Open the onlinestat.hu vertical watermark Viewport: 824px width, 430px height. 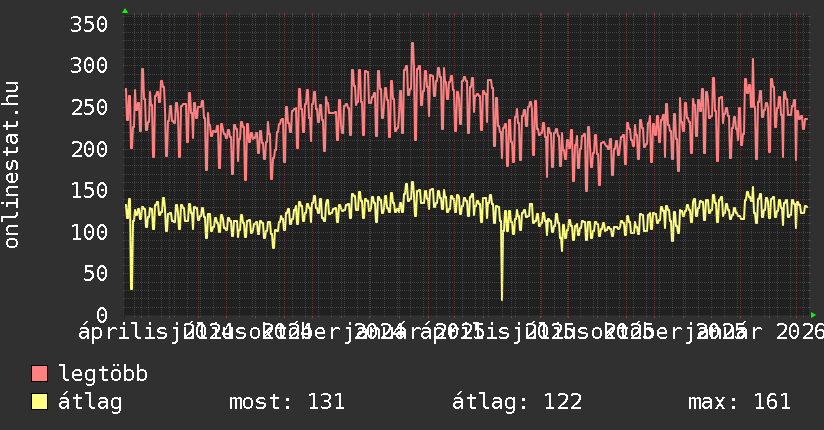coord(12,165)
